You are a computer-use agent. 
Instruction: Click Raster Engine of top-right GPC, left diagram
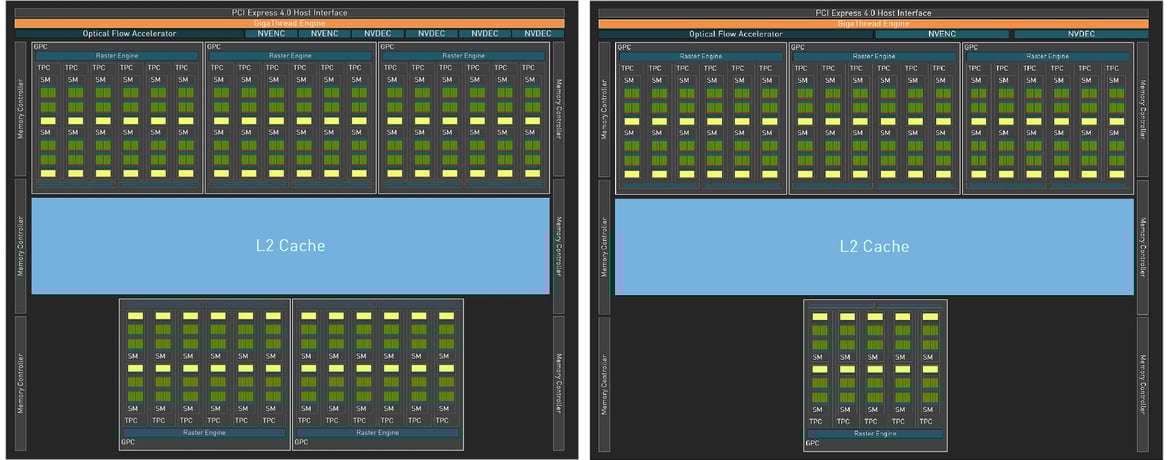pyautogui.click(x=463, y=56)
